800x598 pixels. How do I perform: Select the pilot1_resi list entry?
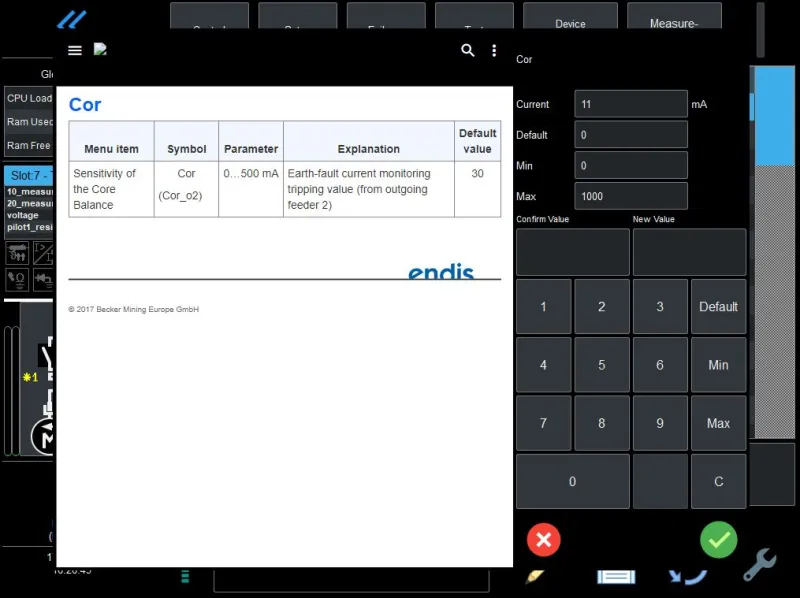(30, 227)
